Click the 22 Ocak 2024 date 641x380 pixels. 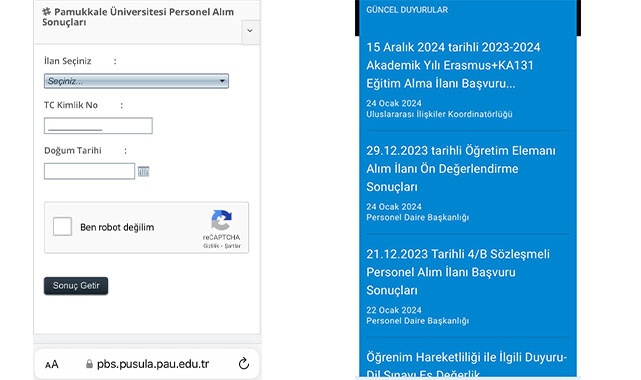click(394, 310)
